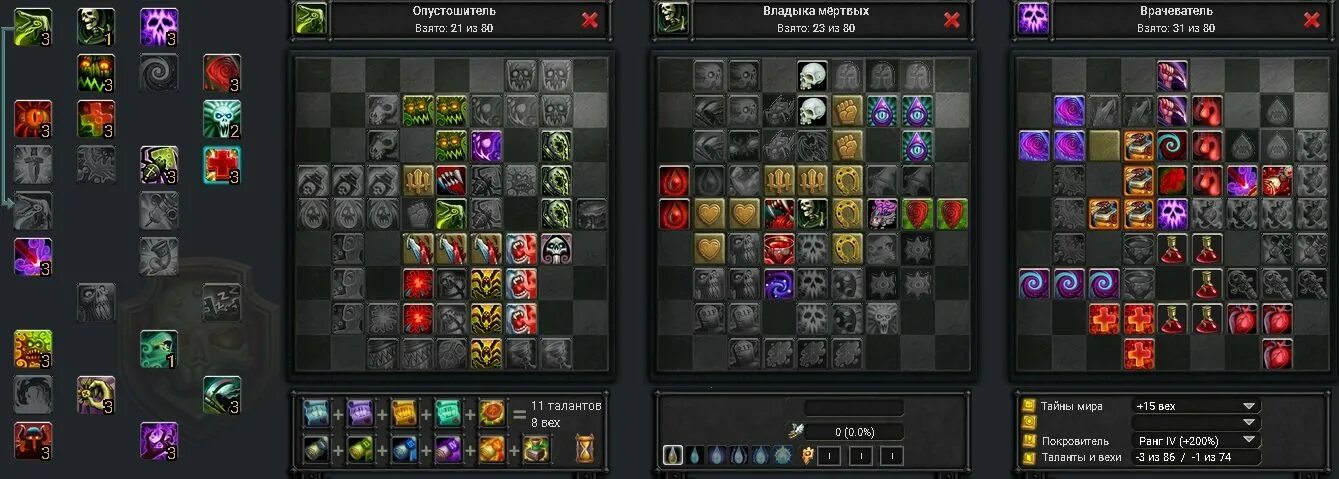Click the lone red cross milestone in Врачеватель's bottom row
The height and width of the screenshot is (479, 1339).
1138,354
